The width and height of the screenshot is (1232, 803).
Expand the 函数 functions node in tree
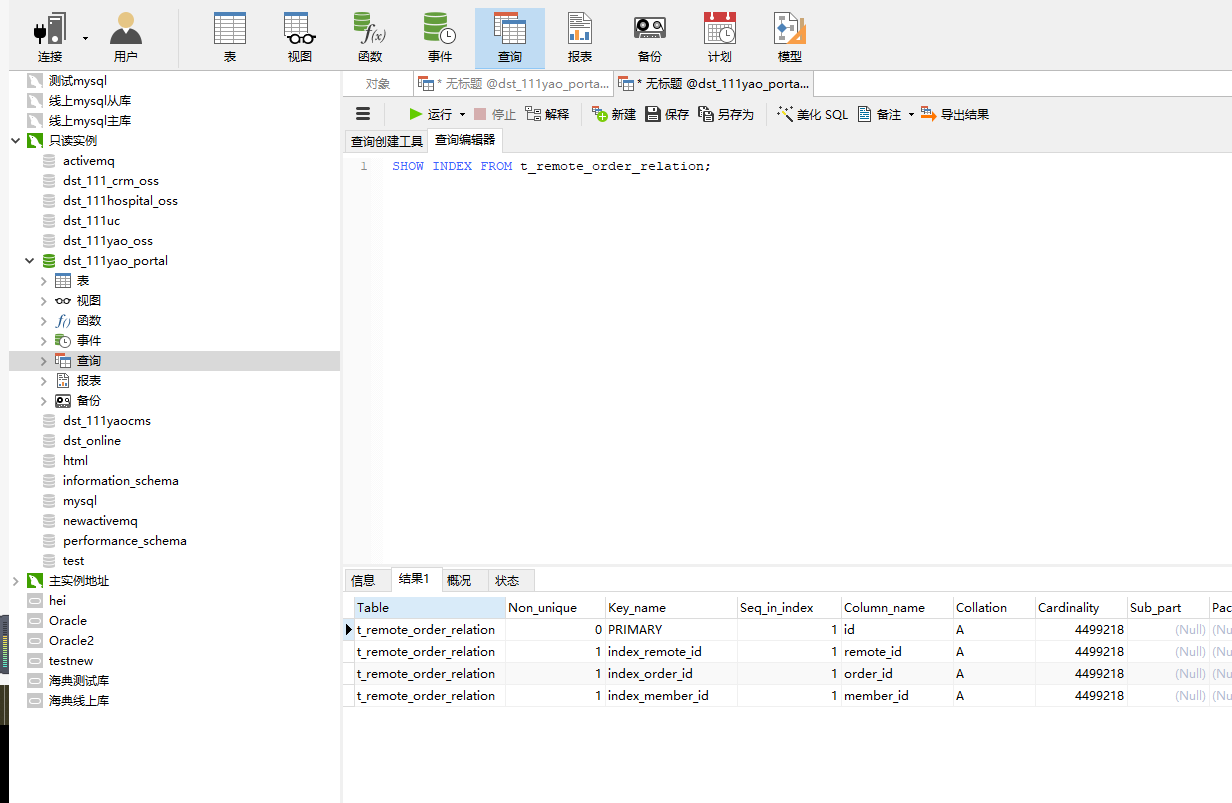coord(44,321)
